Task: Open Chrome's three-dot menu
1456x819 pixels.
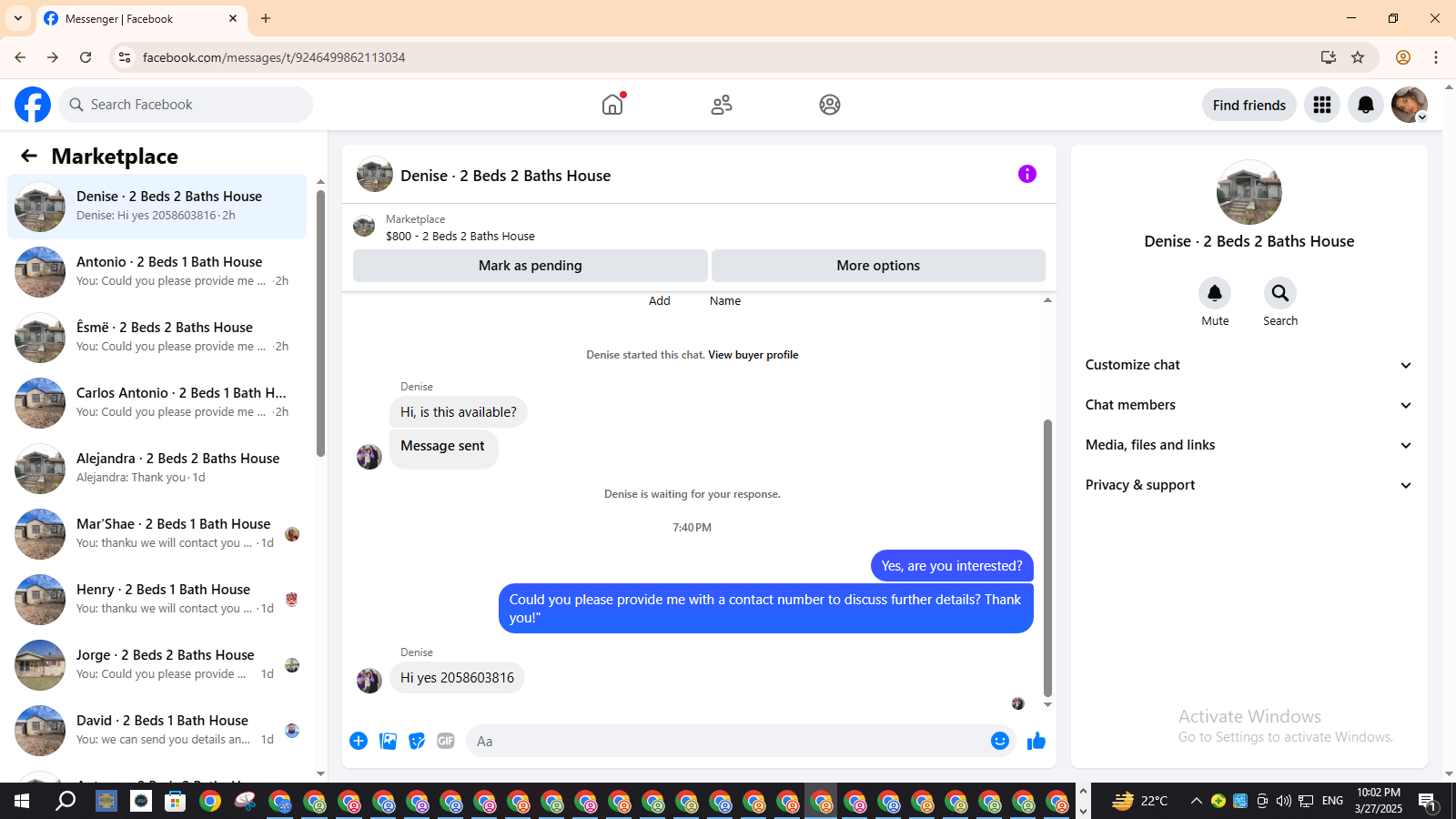Action: coord(1436,57)
